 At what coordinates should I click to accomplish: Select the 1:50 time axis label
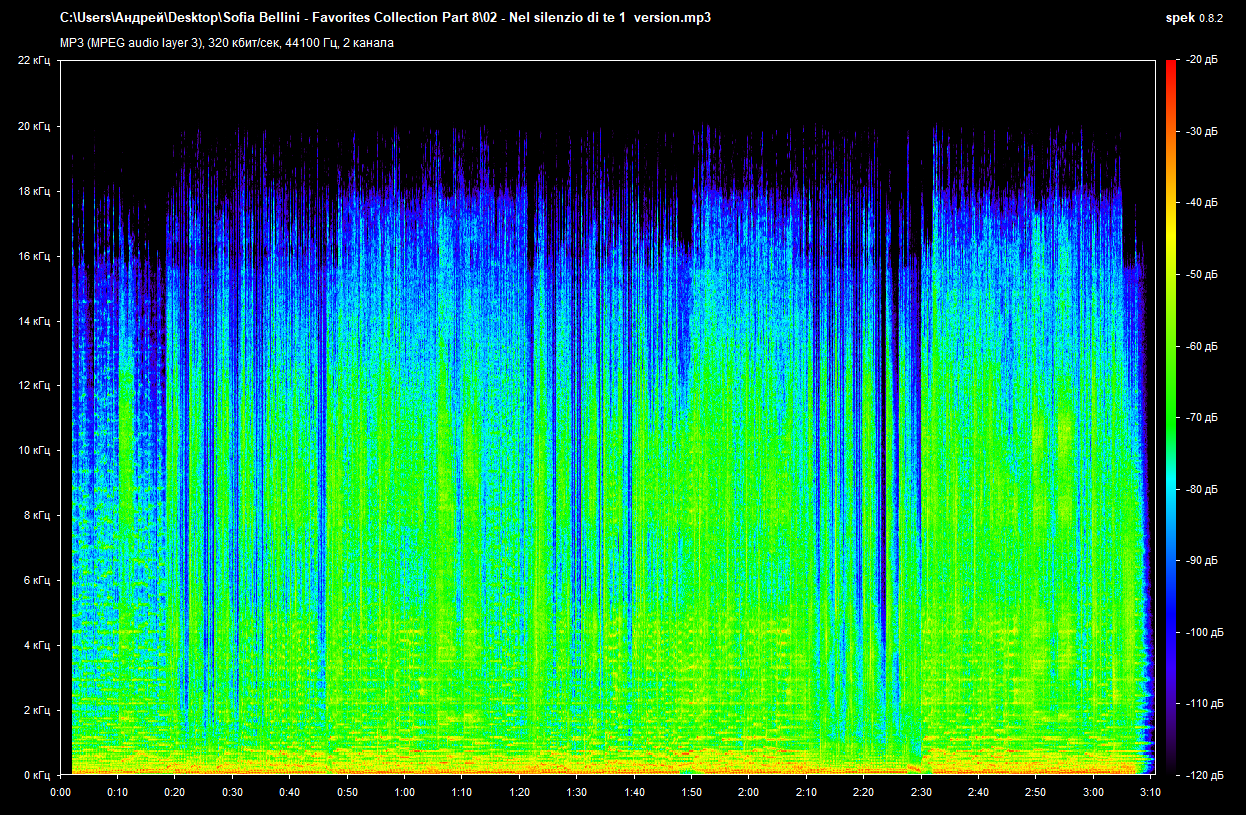[x=691, y=792]
